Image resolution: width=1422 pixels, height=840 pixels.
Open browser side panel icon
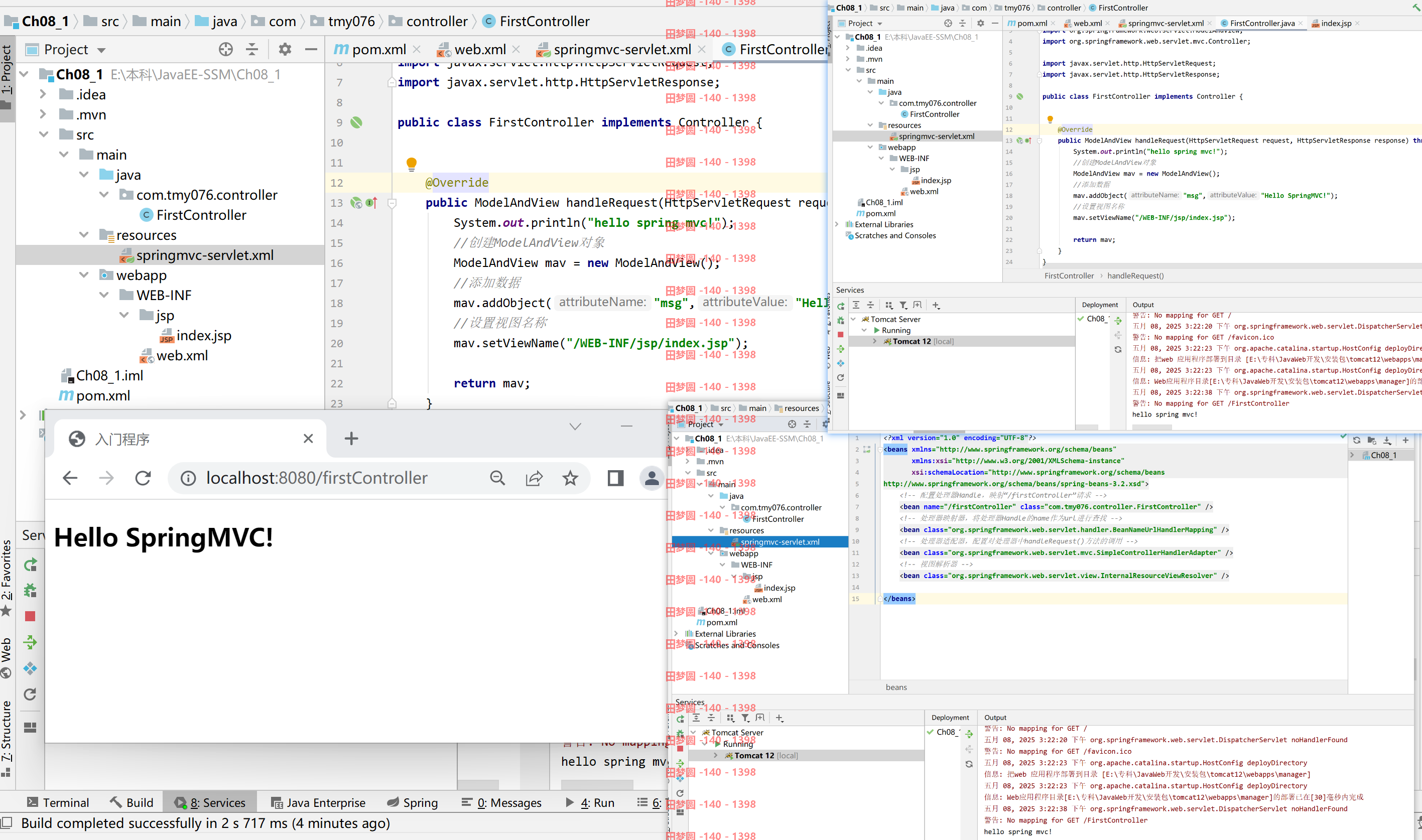pos(615,478)
